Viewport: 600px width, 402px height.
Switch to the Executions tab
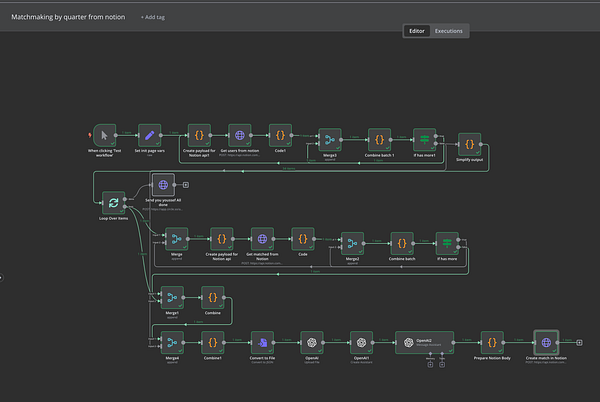[x=448, y=31]
